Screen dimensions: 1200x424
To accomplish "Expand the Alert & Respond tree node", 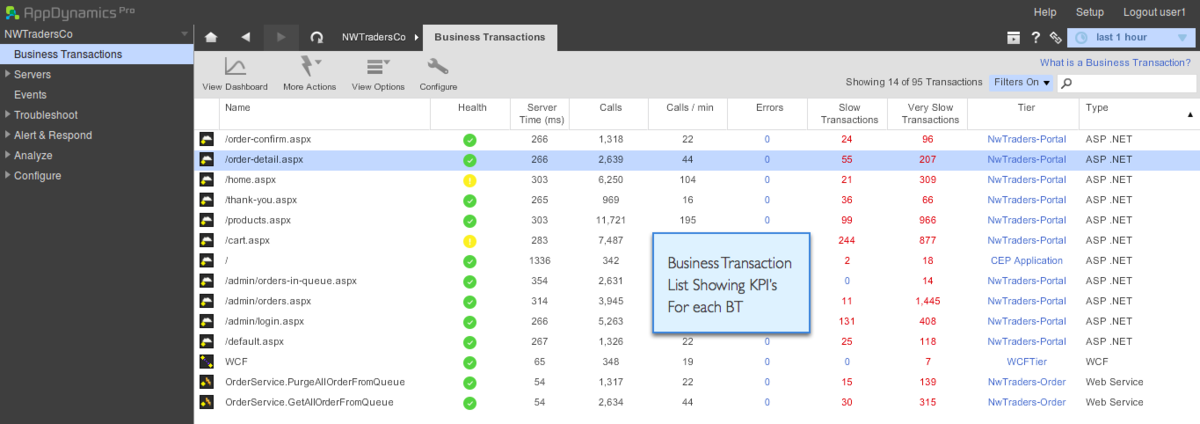I will (8, 135).
